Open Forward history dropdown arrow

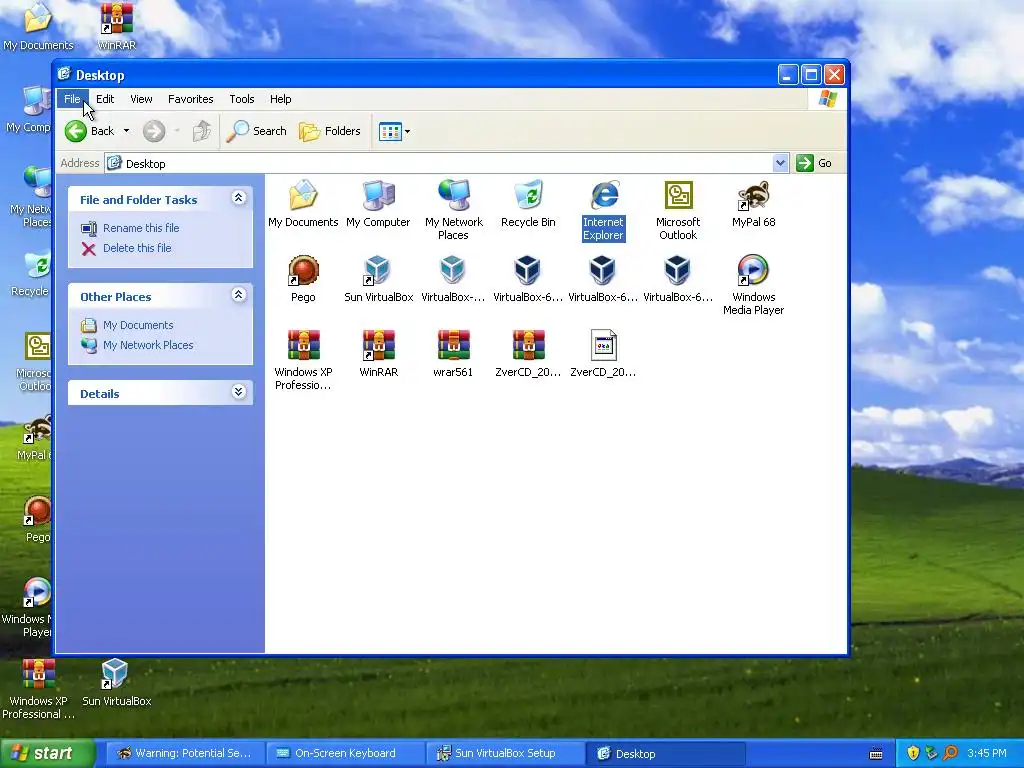pos(177,131)
